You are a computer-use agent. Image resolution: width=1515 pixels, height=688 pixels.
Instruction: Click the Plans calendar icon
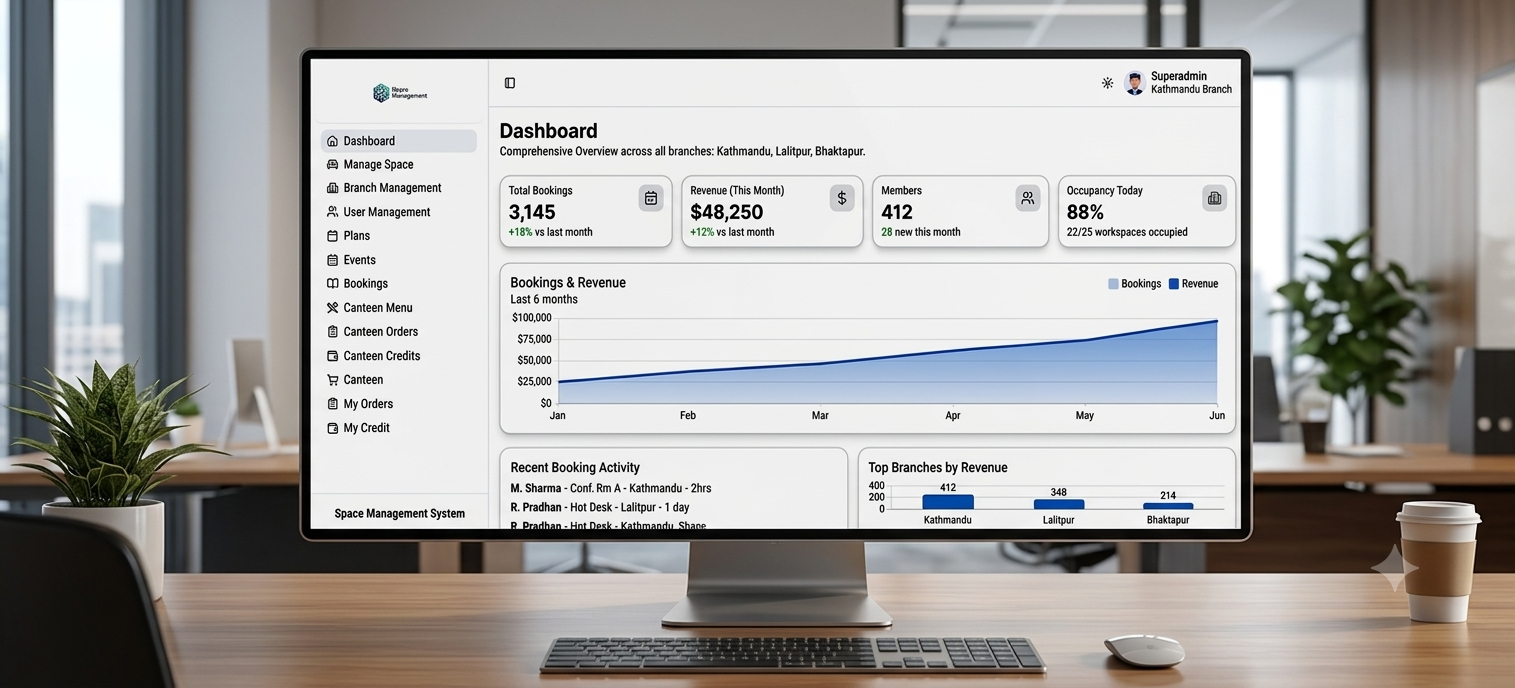332,236
